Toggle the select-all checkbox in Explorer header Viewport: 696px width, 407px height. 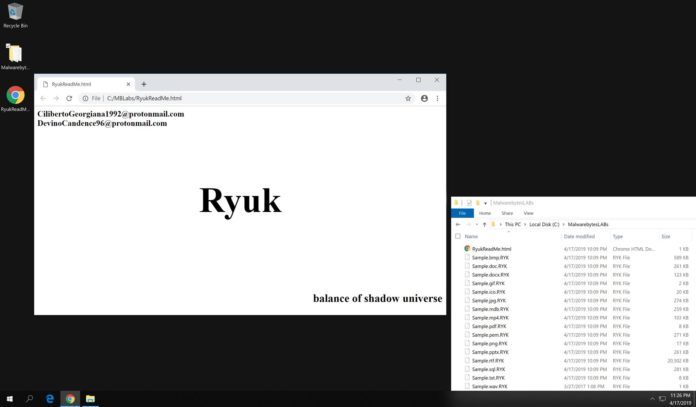click(458, 237)
